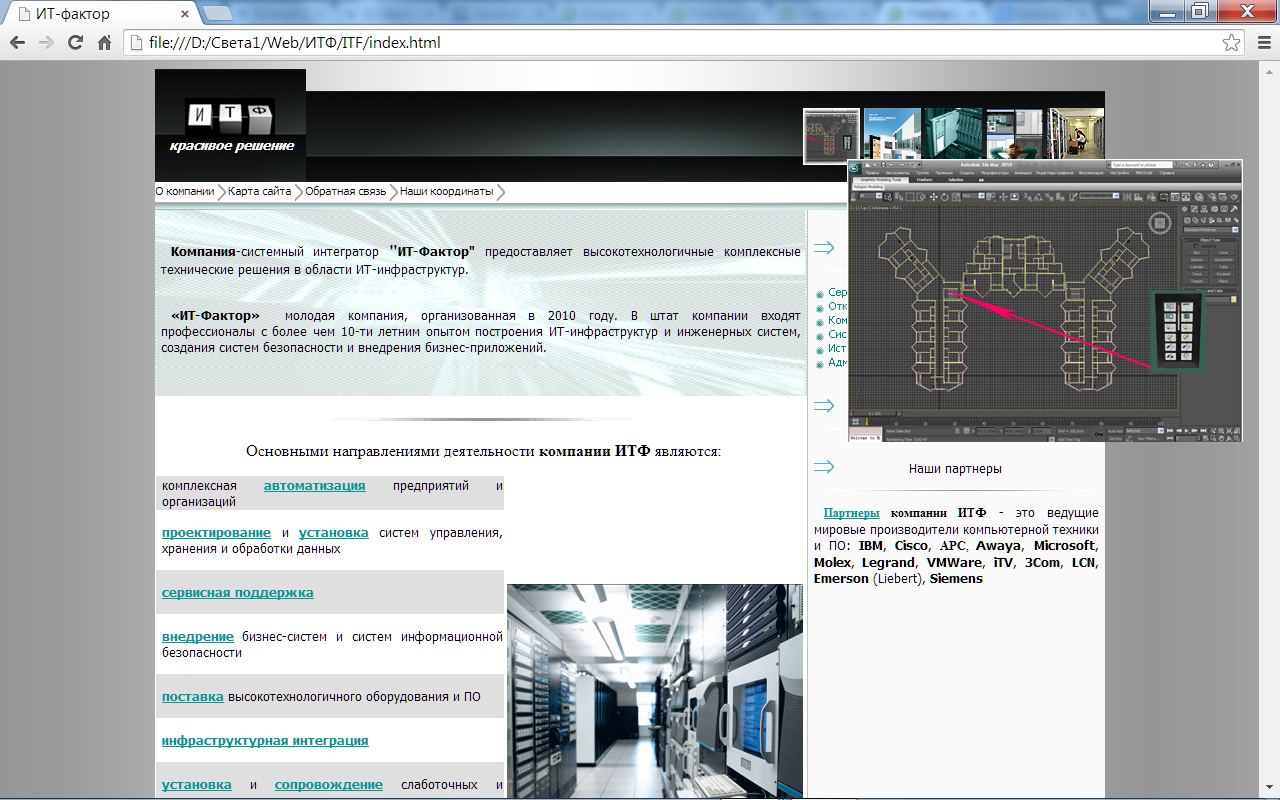Follow the сервисная поддержка link
The height and width of the screenshot is (800, 1280).
(238, 593)
